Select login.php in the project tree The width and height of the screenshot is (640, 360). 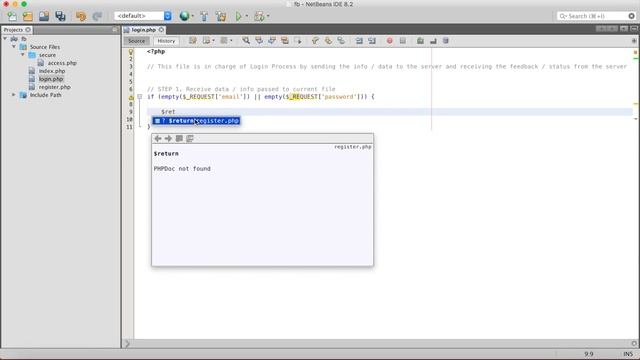click(51, 79)
